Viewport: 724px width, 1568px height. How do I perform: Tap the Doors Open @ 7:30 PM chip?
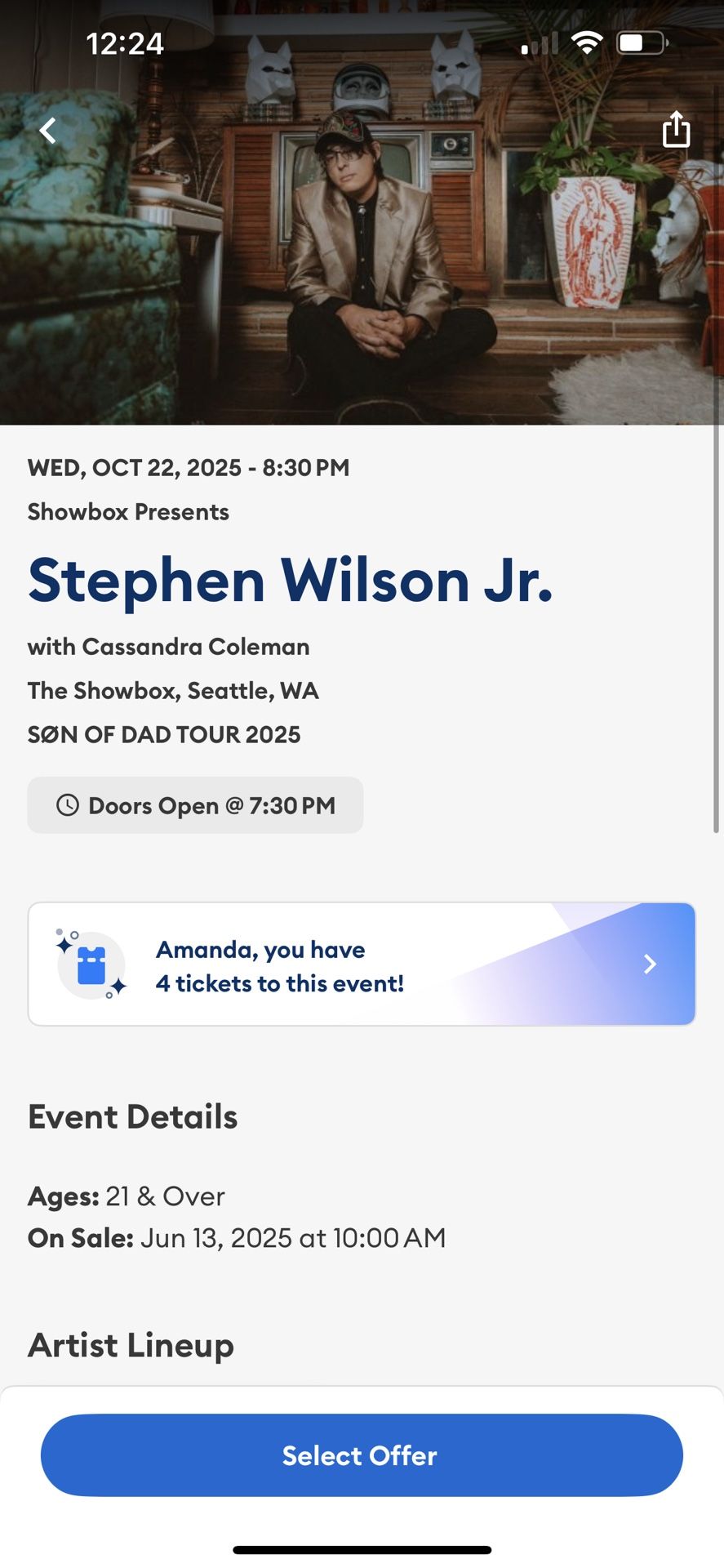pyautogui.click(x=196, y=805)
